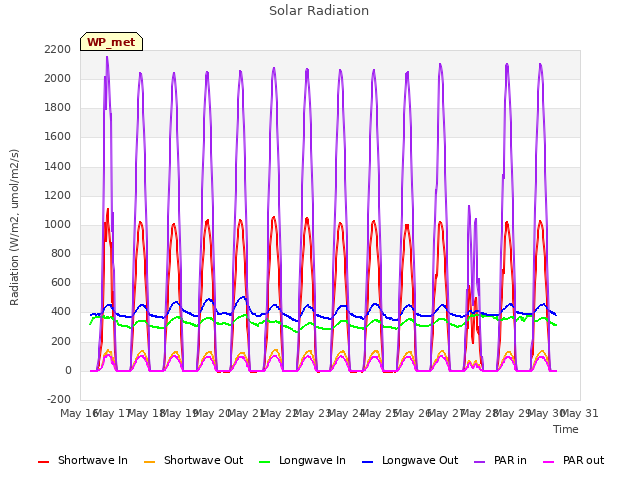Toggle Longwave In legend entry
The width and height of the screenshot is (640, 480).
[302, 460]
